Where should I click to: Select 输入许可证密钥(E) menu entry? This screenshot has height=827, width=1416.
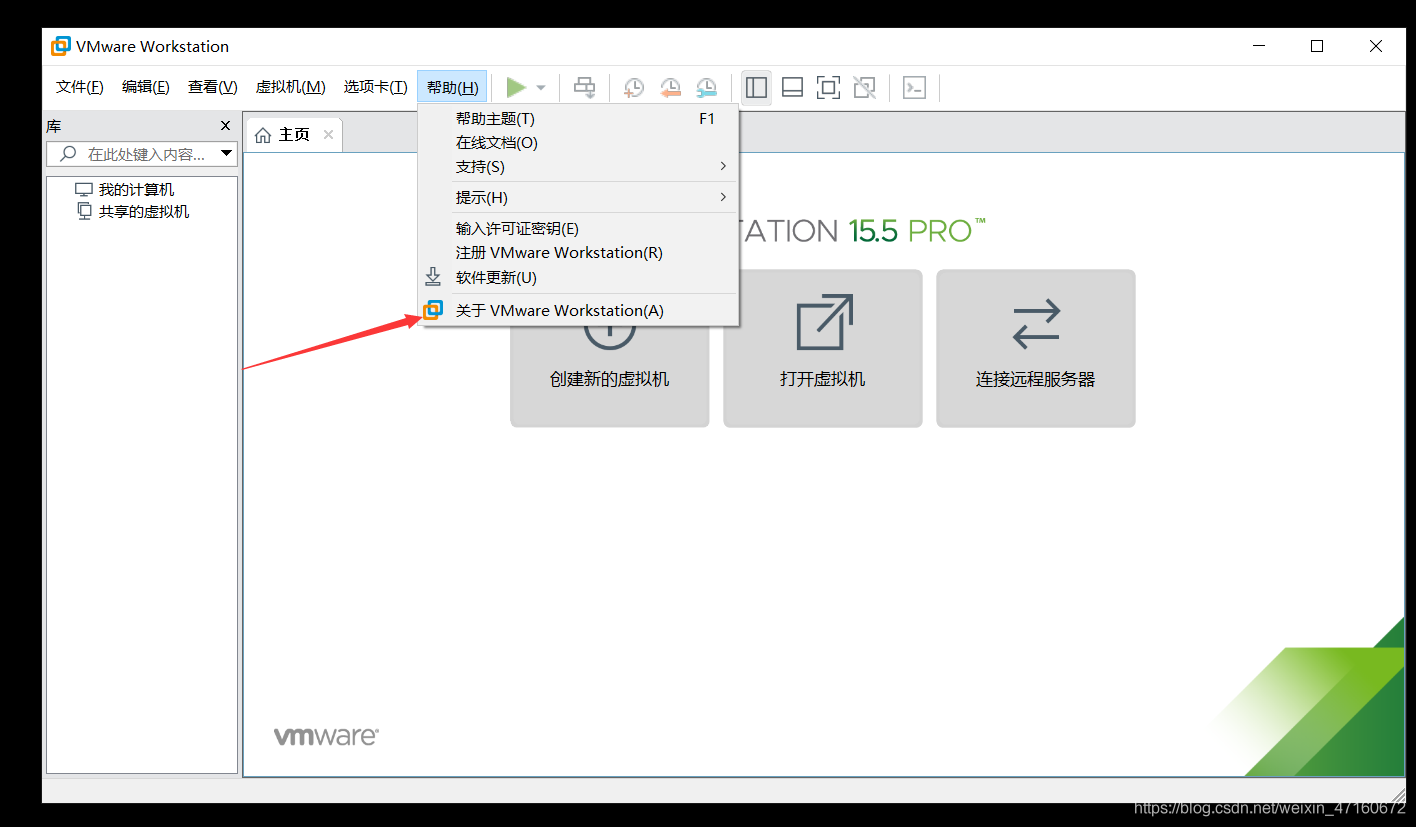tap(579, 229)
